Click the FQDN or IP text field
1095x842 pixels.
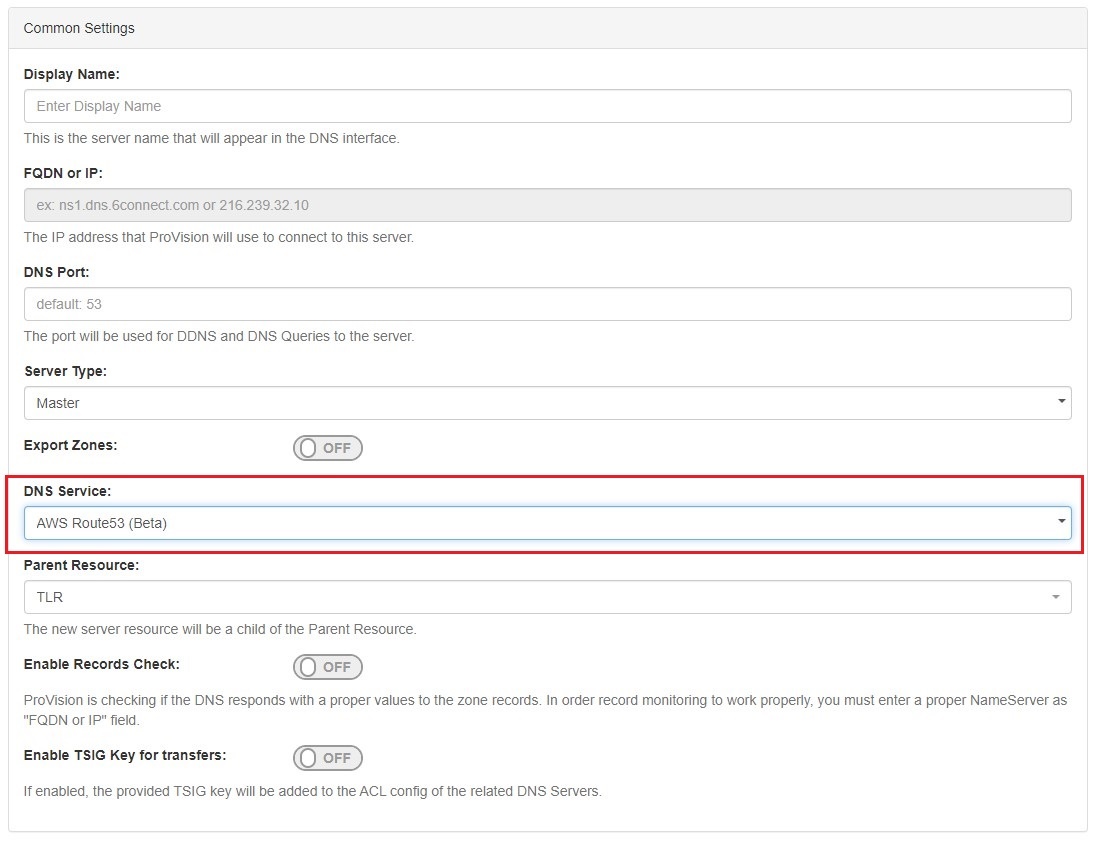[547, 205]
